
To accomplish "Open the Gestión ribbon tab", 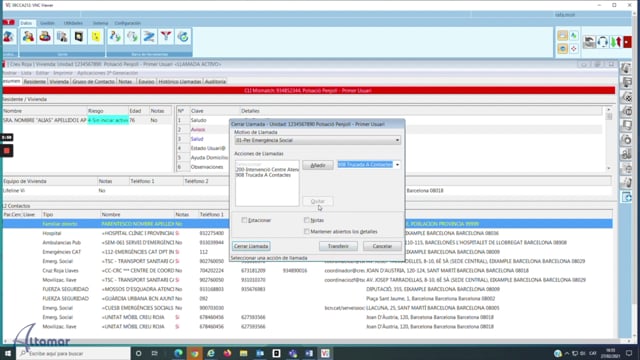I will (47, 23).
